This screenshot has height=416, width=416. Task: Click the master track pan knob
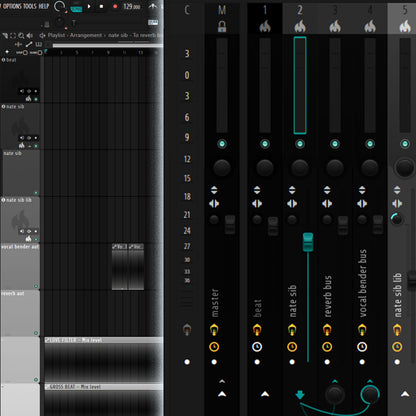[222, 167]
